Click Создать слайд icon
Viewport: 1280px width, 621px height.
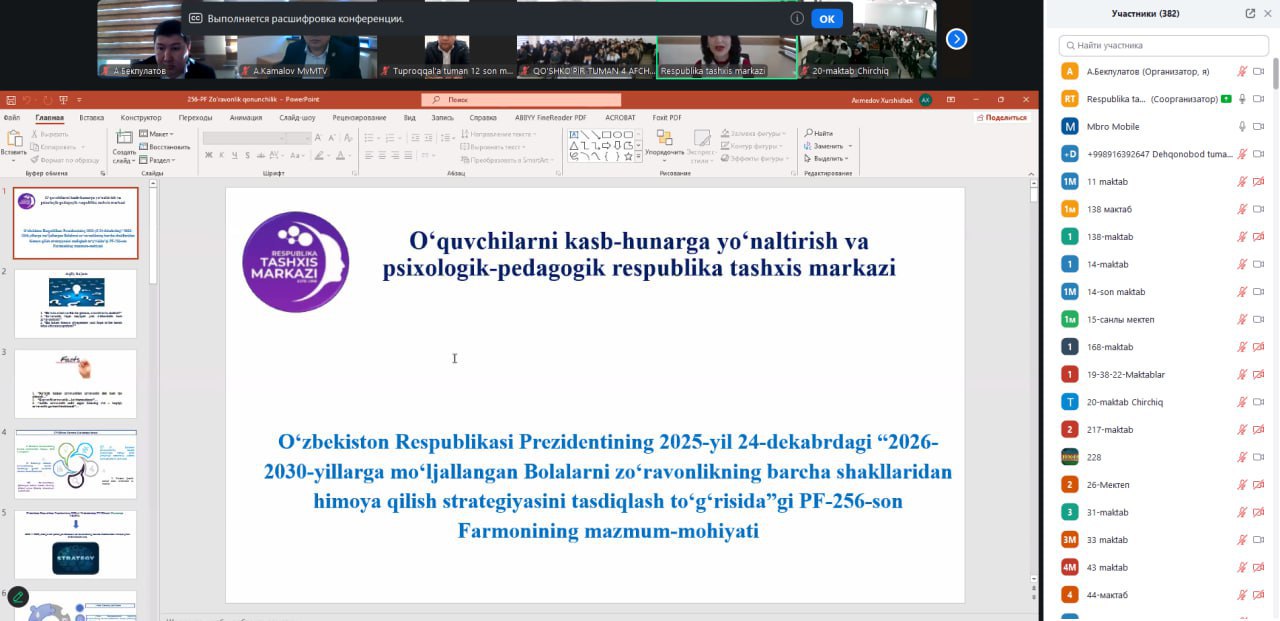pyautogui.click(x=124, y=142)
